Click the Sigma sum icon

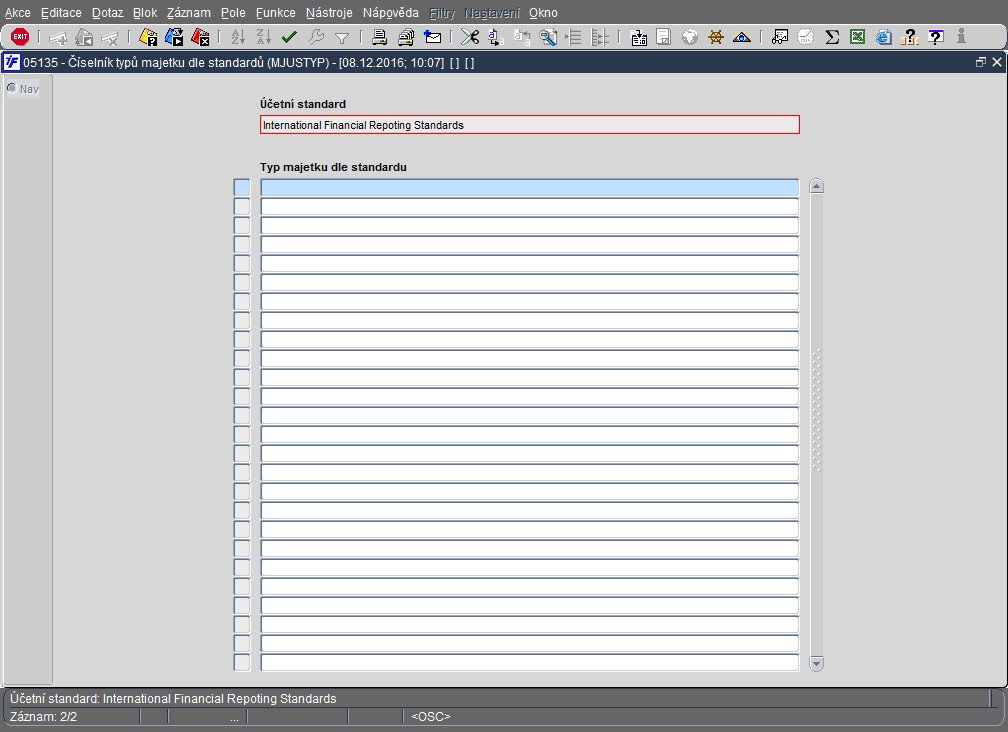click(832, 37)
